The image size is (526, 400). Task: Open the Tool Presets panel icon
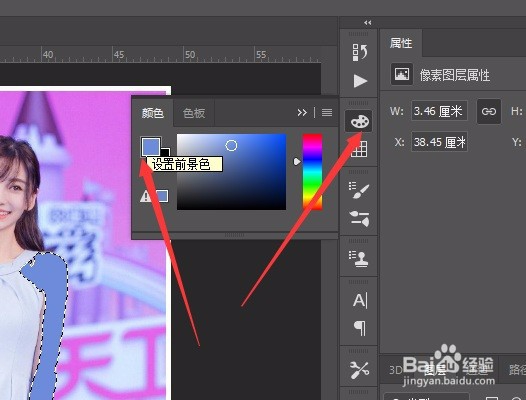pos(359,370)
